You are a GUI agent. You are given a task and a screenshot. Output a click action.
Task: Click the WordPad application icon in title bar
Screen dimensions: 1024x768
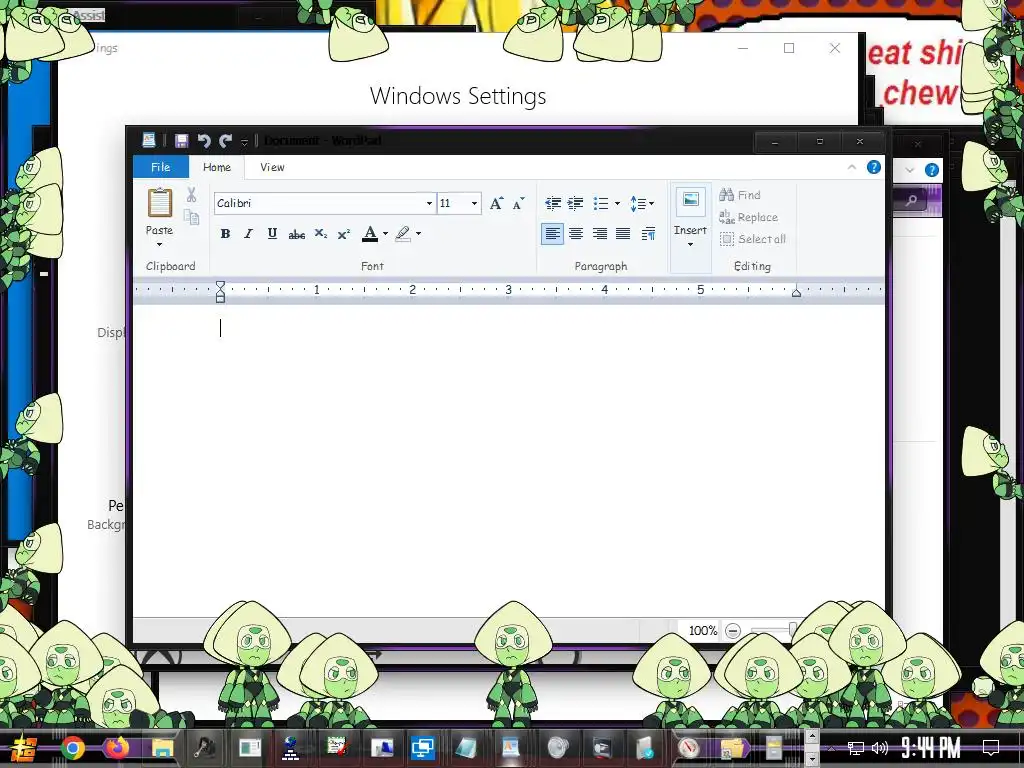coord(149,140)
